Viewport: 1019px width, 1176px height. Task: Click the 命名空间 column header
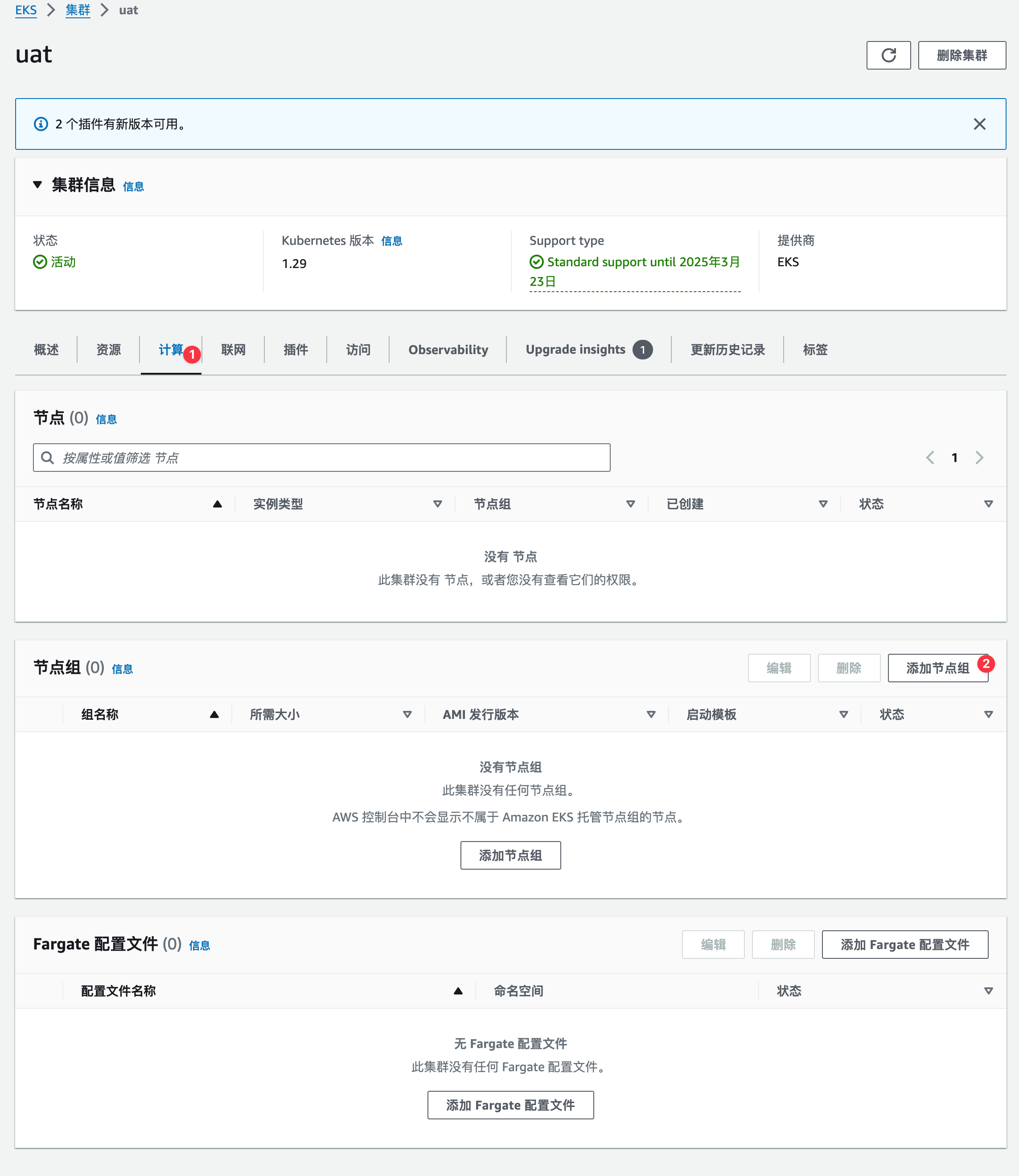(x=518, y=991)
